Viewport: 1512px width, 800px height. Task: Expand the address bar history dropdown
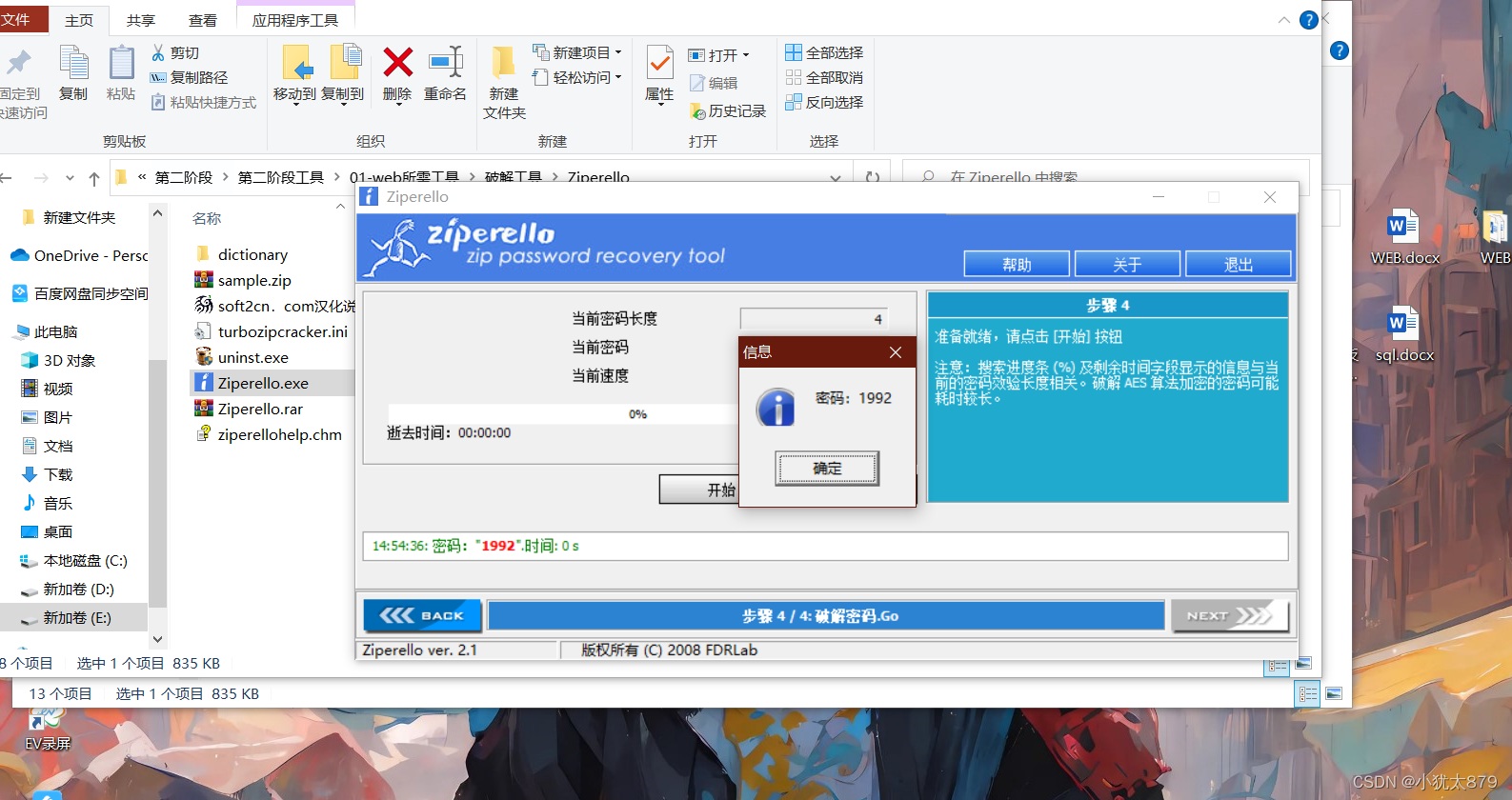836,178
